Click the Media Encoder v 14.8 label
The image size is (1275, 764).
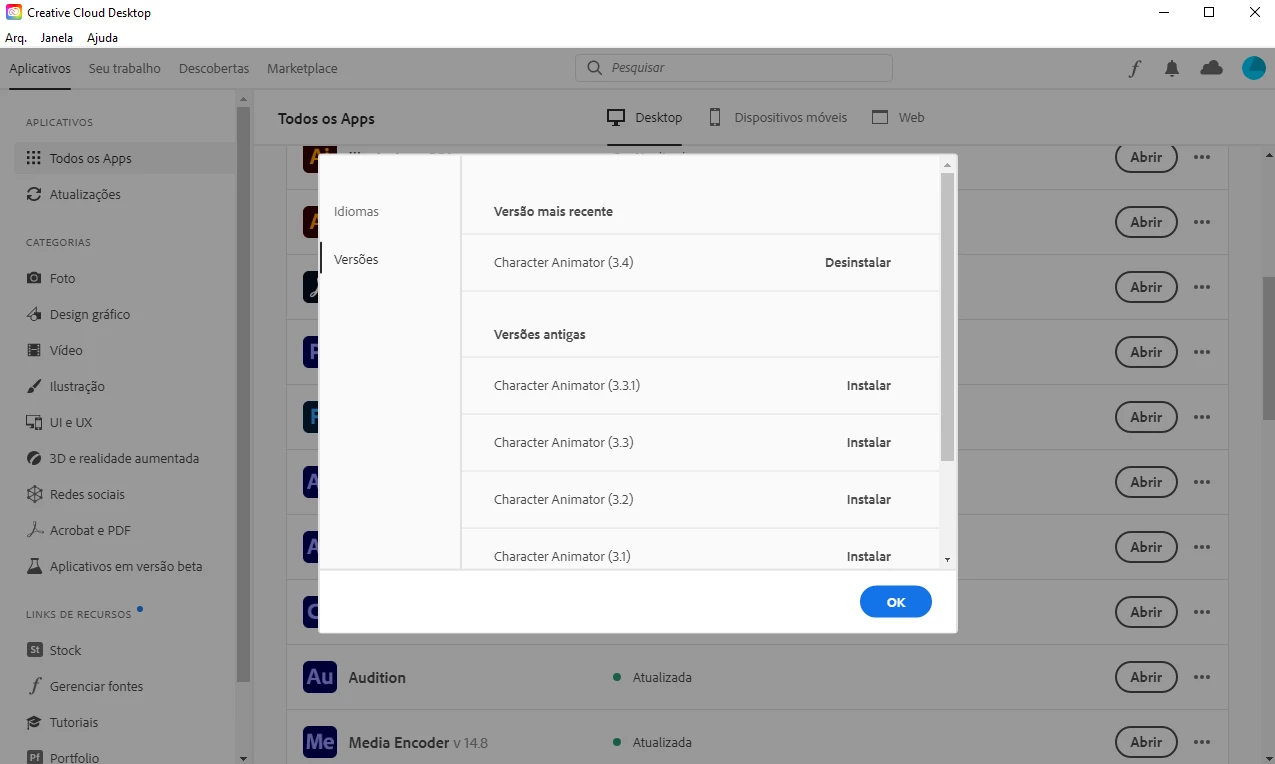coord(418,743)
